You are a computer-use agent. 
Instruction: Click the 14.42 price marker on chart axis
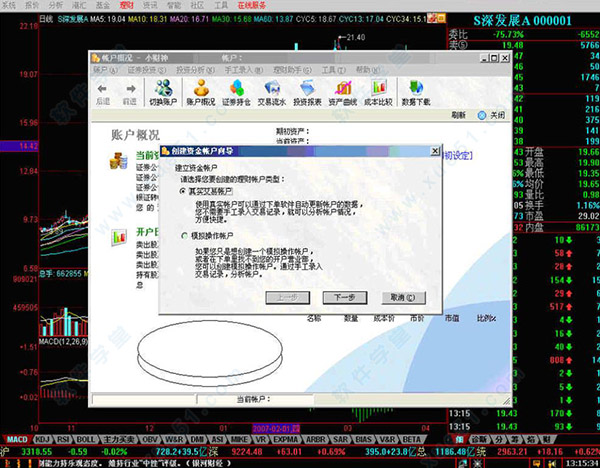click(19, 146)
